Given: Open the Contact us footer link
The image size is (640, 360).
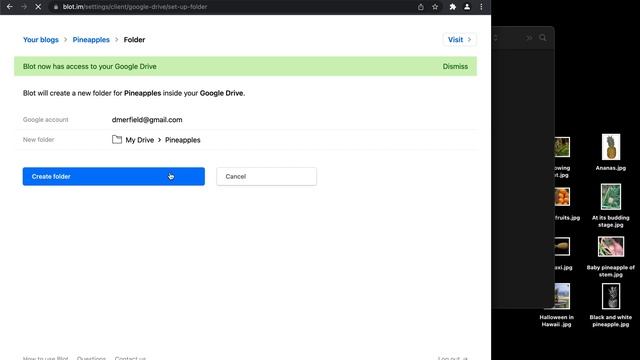Looking at the screenshot, I should click(130, 358).
